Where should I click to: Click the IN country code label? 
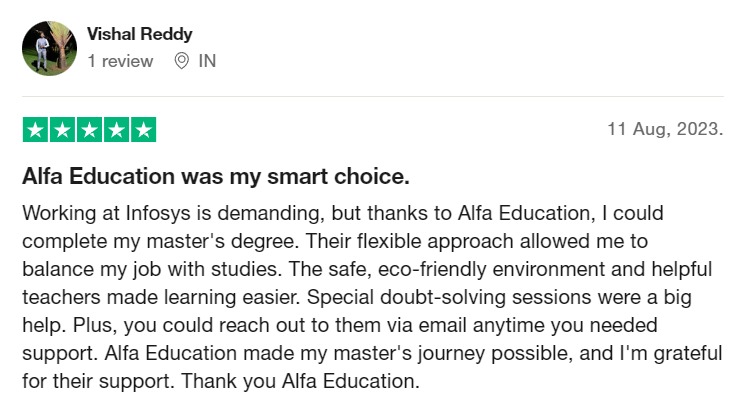coord(207,62)
